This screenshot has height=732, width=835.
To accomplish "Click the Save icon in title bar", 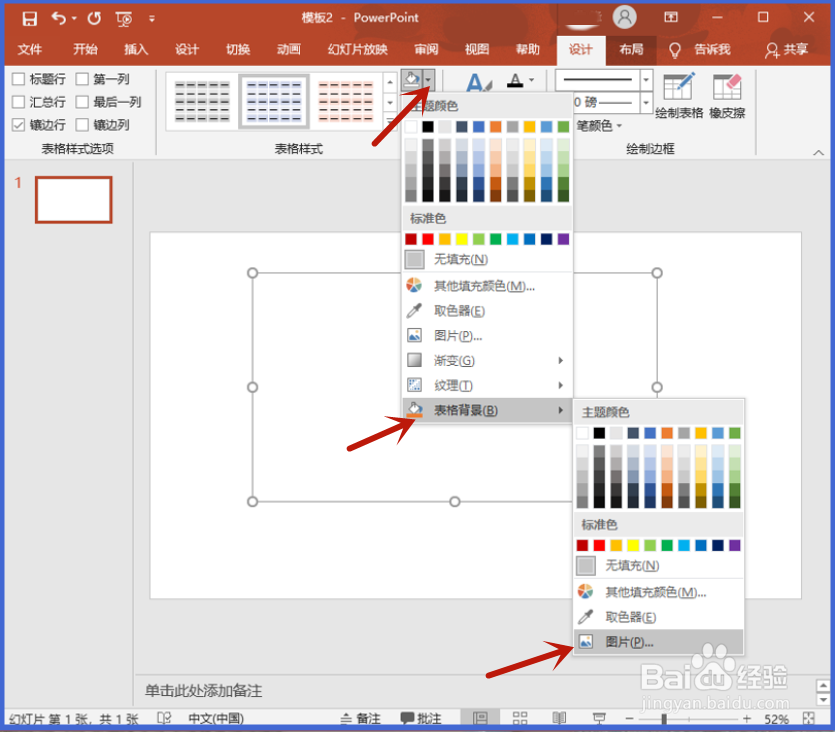I will tap(29, 19).
